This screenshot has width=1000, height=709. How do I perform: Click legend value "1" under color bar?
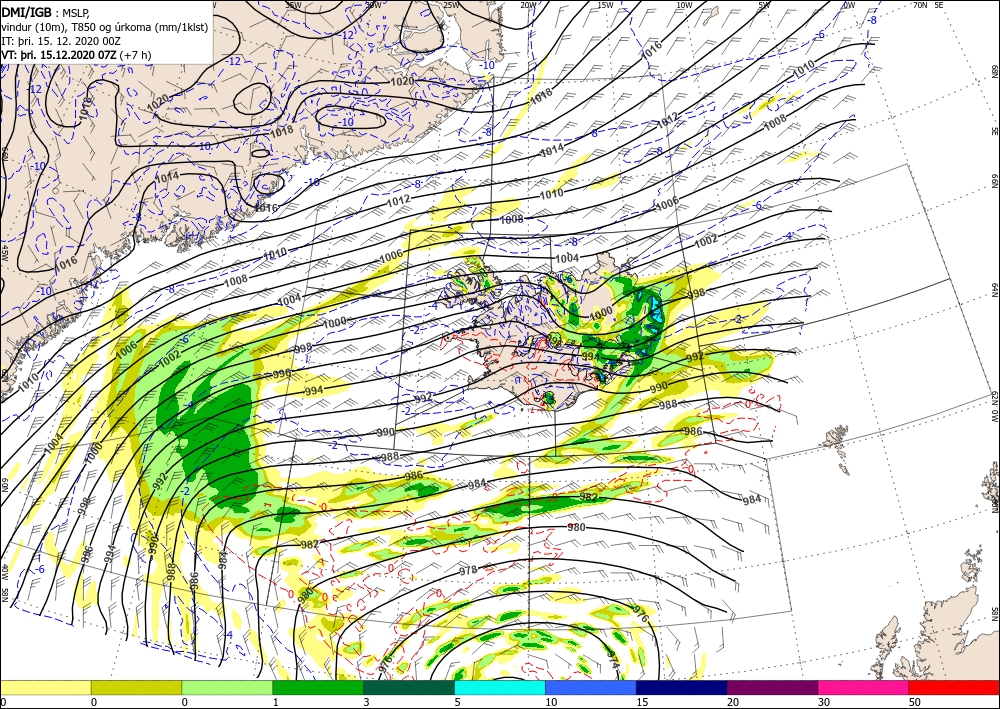click(x=276, y=702)
